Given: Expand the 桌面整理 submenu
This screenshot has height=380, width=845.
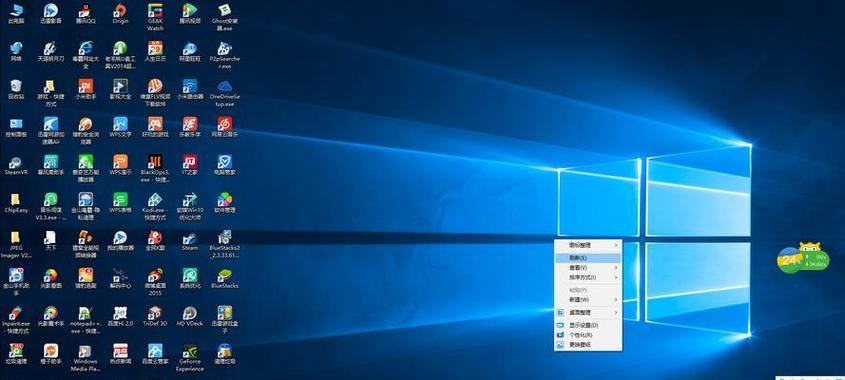Looking at the screenshot, I should [588, 313].
